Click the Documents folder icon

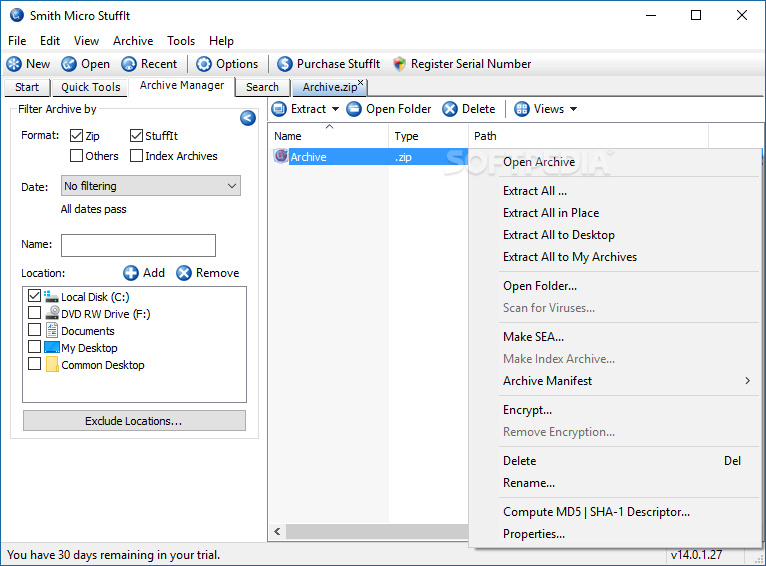pyautogui.click(x=52, y=331)
